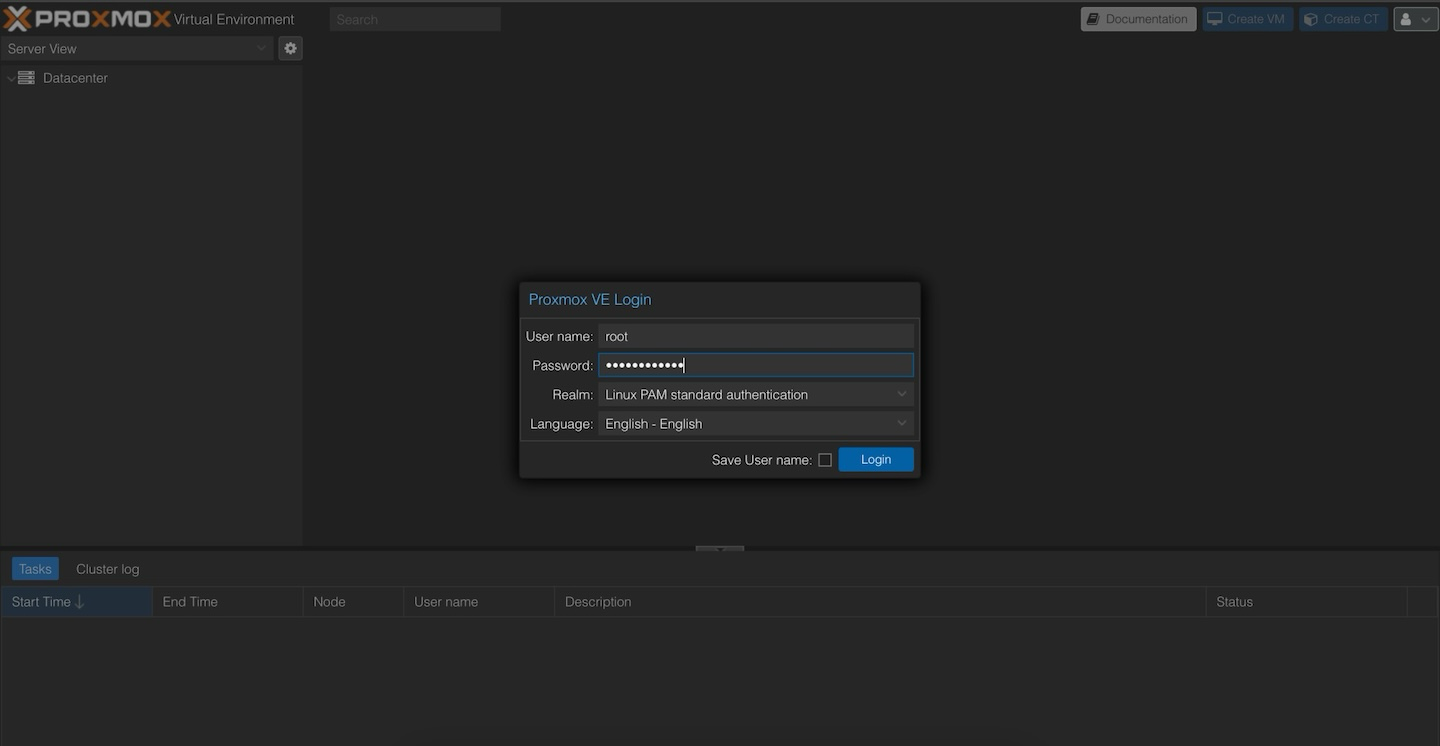Click the Documentation book icon

coord(1096,18)
